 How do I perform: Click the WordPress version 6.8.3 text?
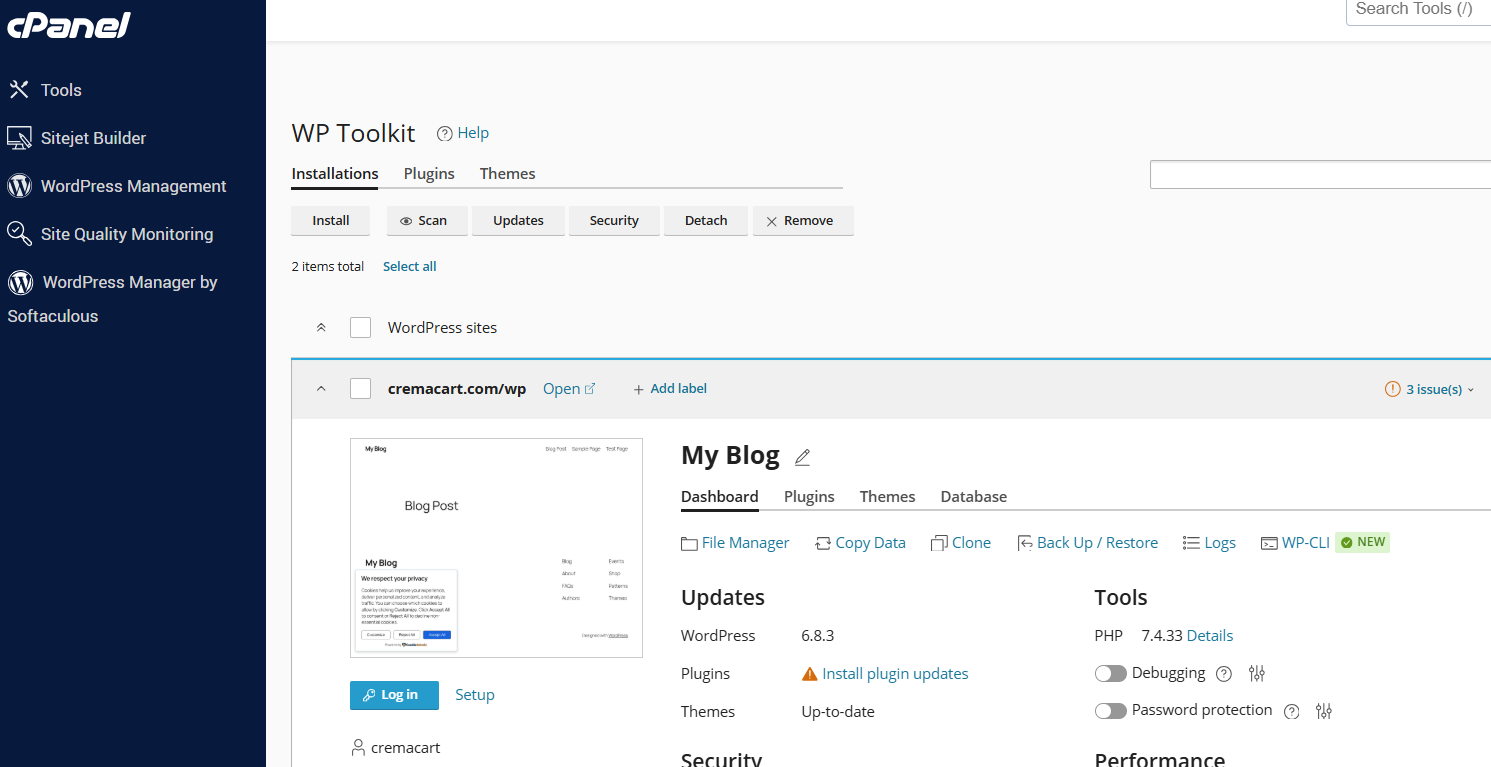818,636
